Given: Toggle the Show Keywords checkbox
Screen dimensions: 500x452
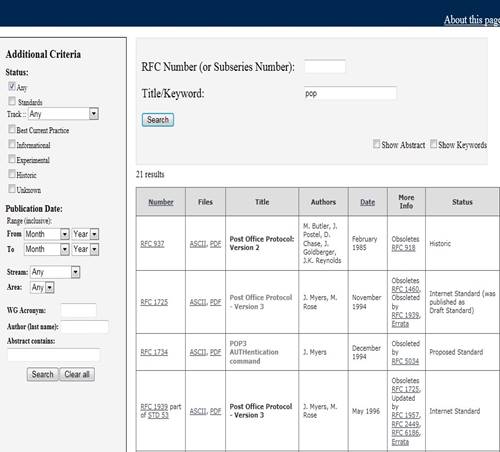Looking at the screenshot, I should pyautogui.click(x=433, y=144).
